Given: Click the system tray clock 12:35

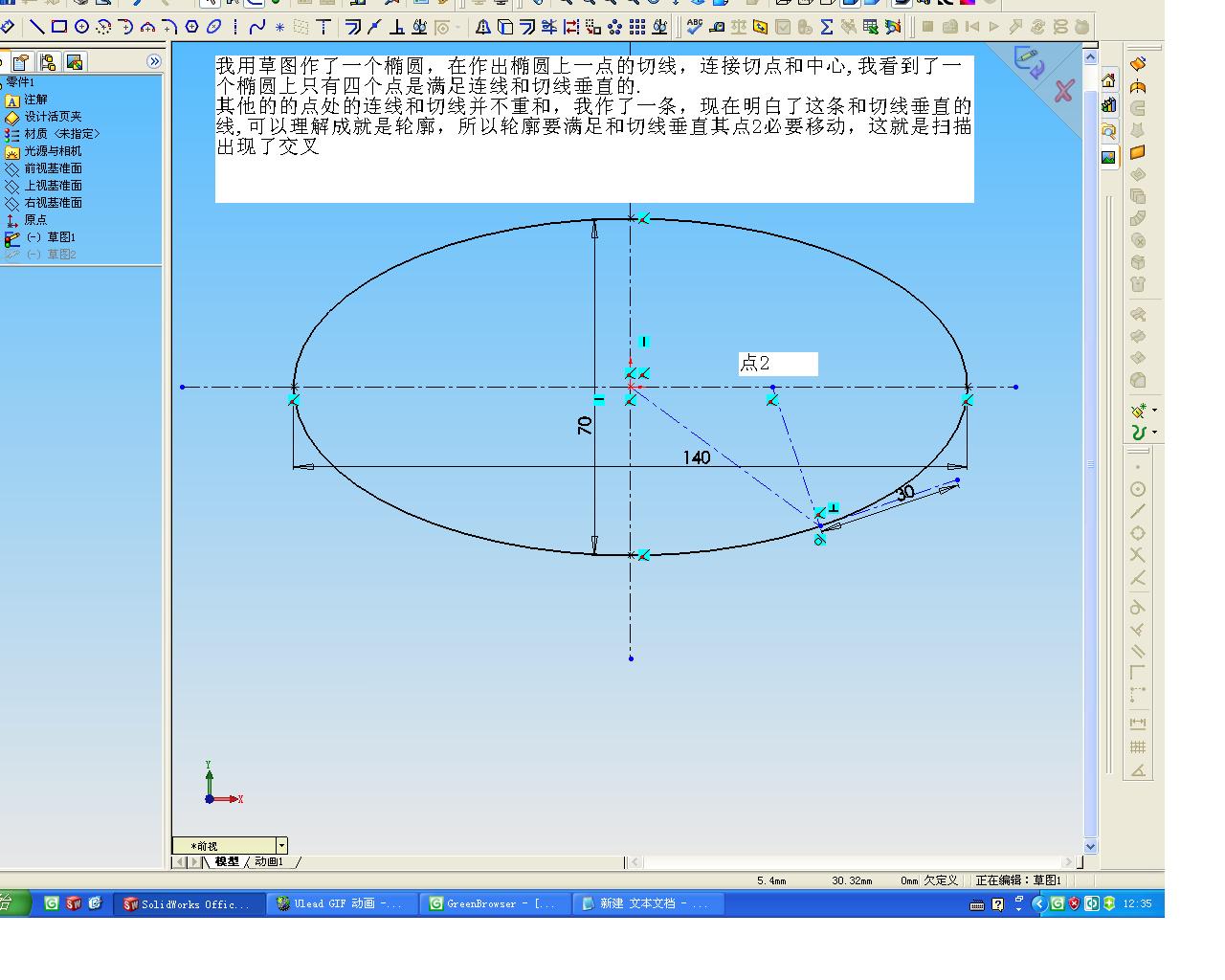Looking at the screenshot, I should tap(1137, 903).
